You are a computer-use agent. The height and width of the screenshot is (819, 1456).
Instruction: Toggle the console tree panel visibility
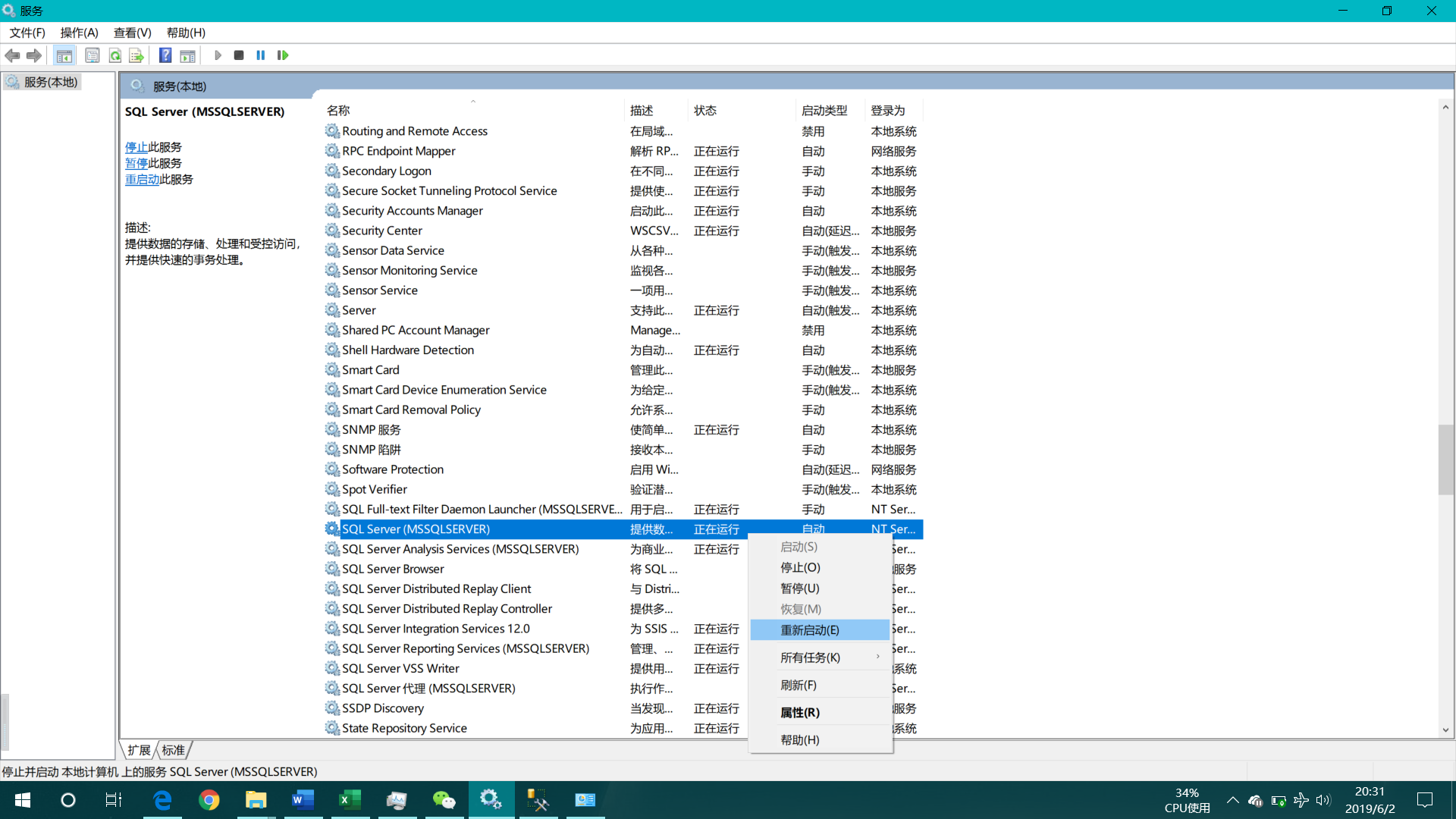point(64,55)
